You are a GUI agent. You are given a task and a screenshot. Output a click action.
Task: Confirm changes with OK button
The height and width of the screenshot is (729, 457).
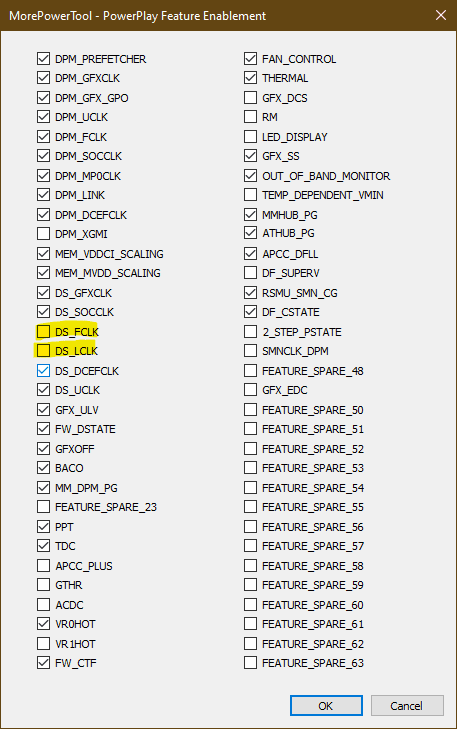coord(326,706)
